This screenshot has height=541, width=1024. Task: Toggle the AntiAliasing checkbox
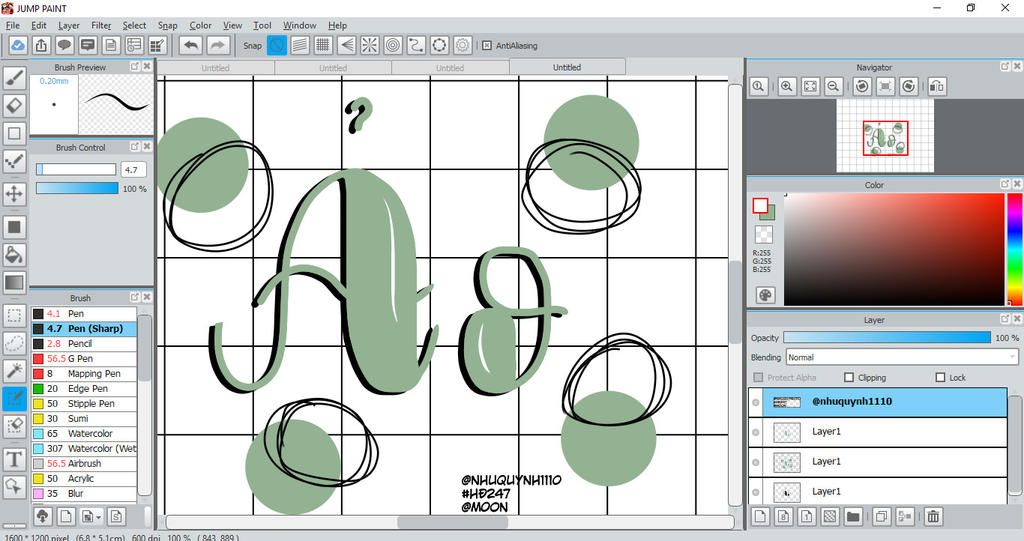[x=487, y=46]
